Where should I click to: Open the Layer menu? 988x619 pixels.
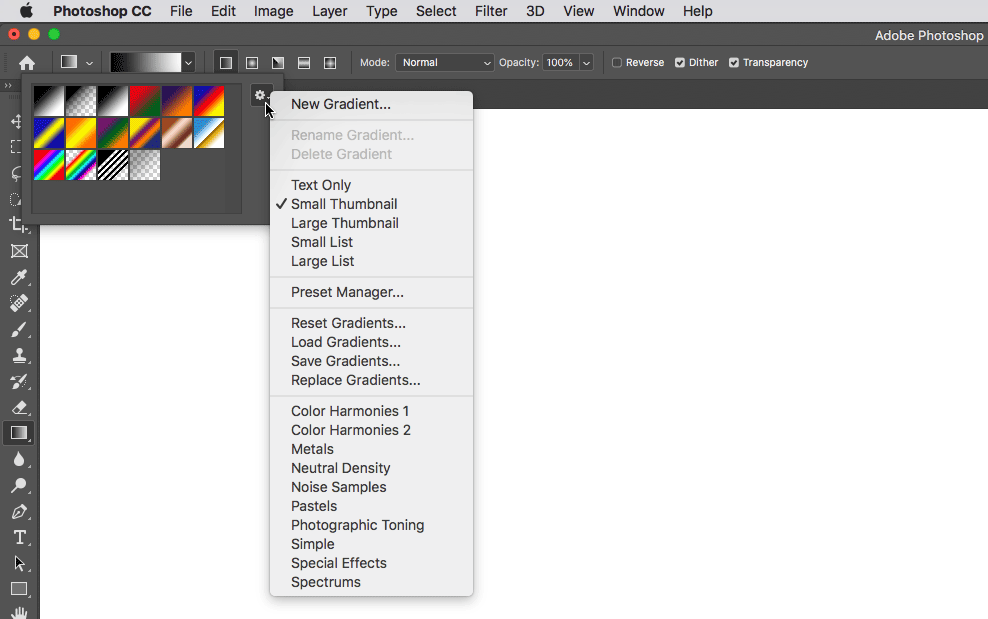[330, 11]
